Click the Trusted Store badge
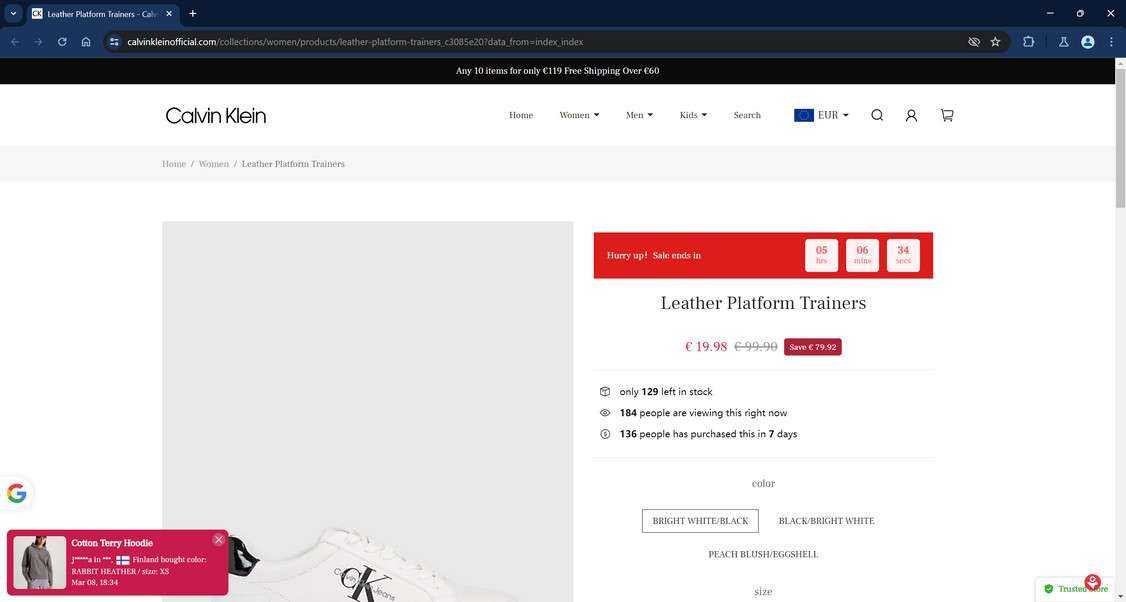 tap(1076, 588)
